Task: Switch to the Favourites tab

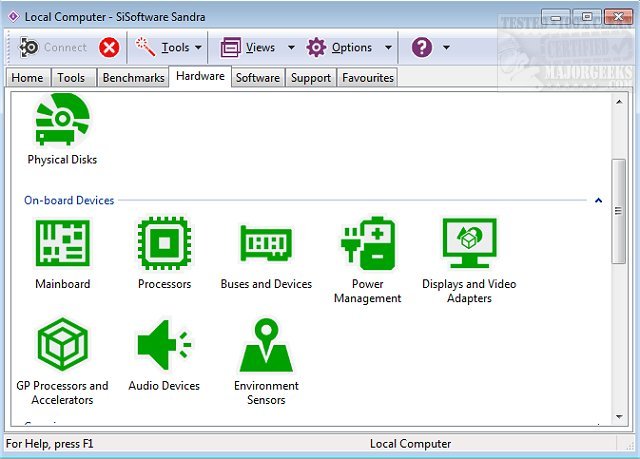Action: (x=368, y=78)
